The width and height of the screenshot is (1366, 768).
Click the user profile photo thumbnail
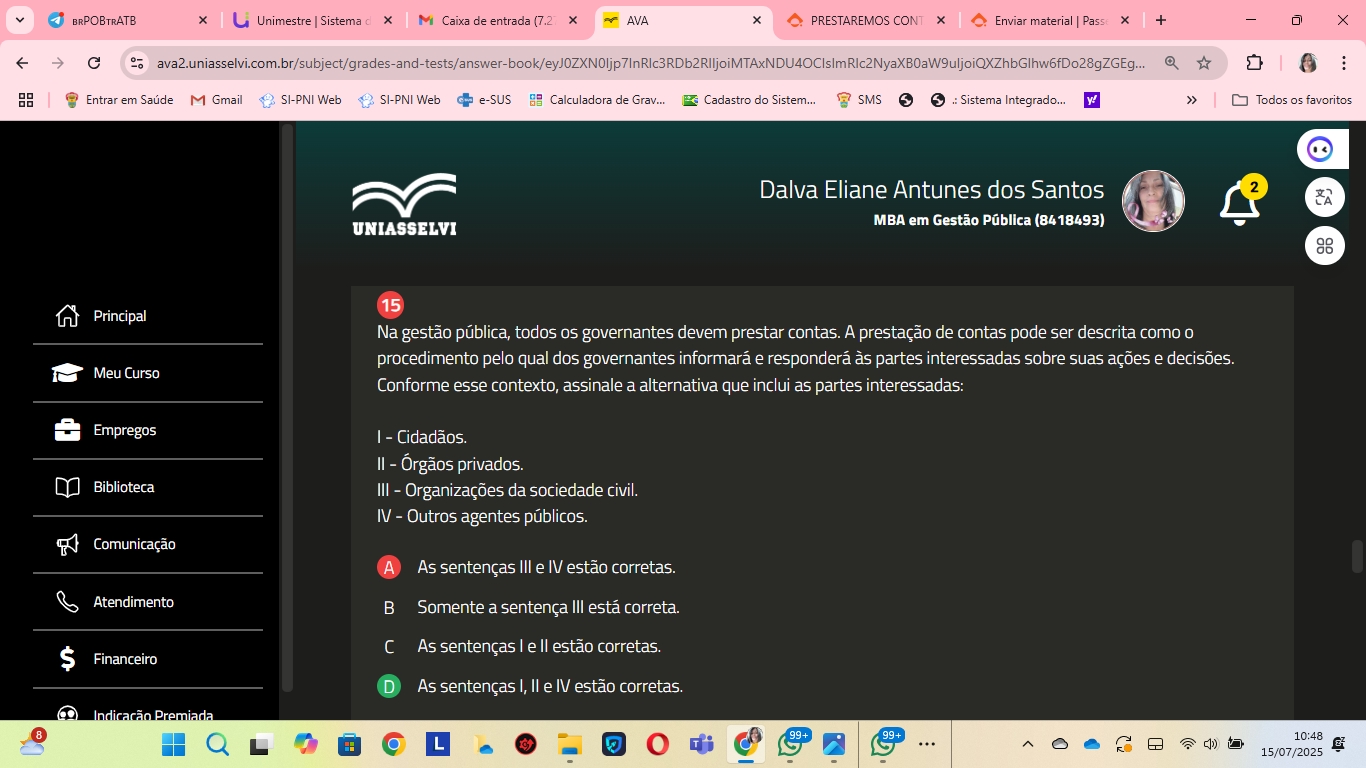pyautogui.click(x=1153, y=201)
